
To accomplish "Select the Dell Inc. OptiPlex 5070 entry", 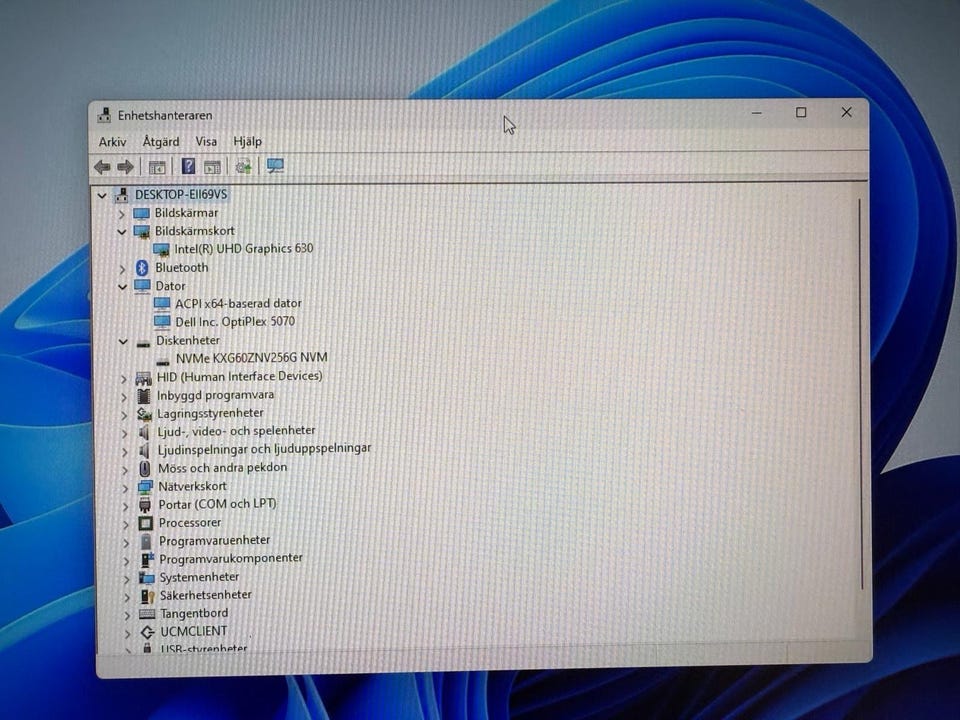I will coord(235,321).
